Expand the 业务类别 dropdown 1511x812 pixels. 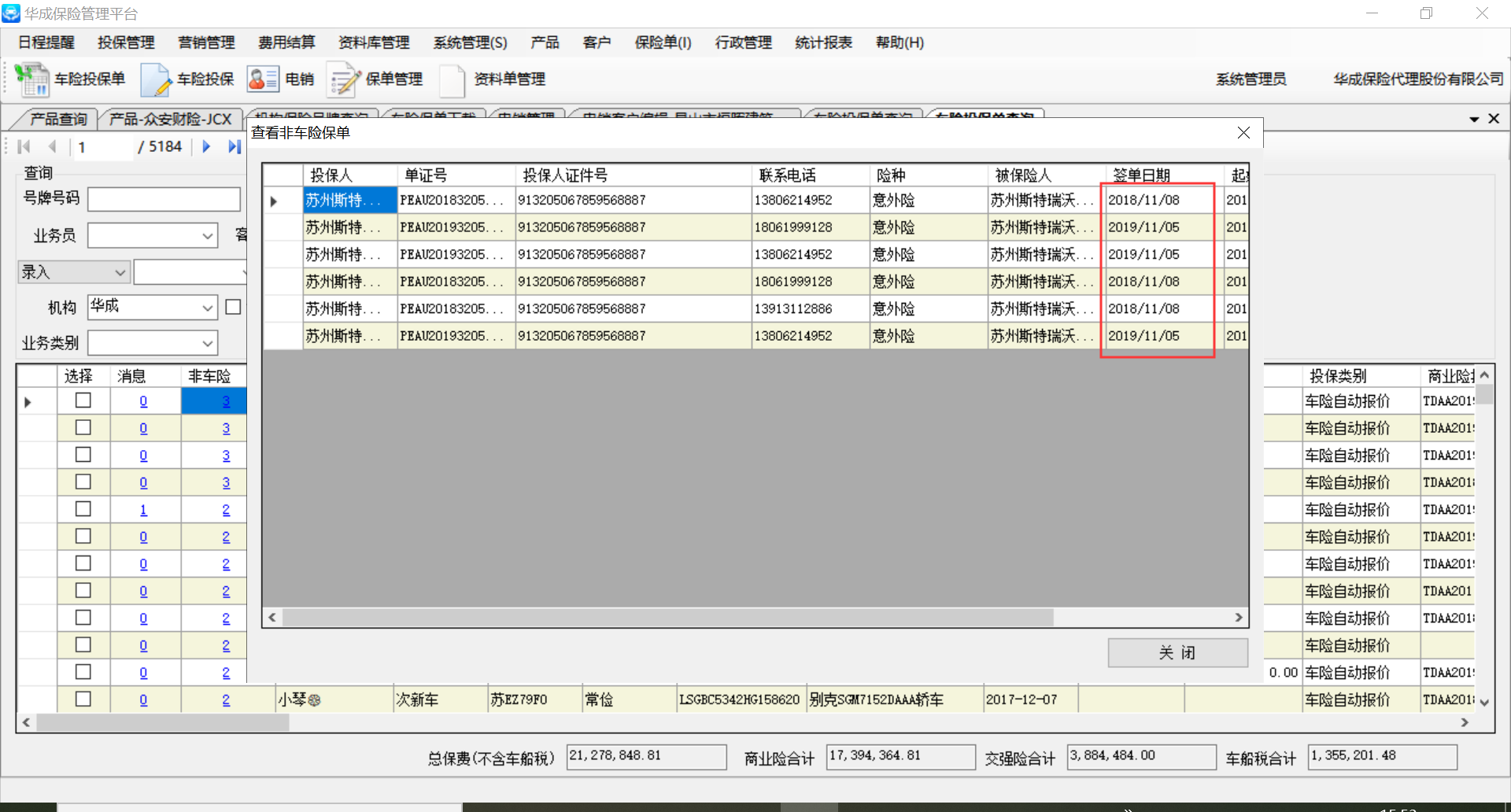click(208, 344)
